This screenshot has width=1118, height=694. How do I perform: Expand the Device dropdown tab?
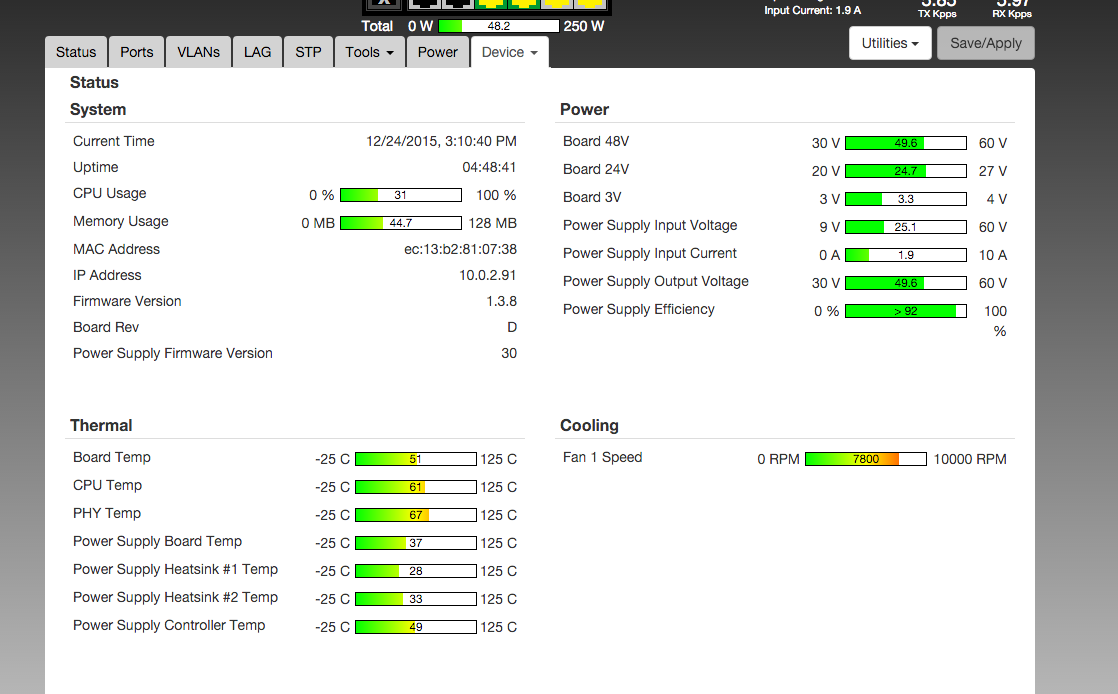tap(509, 52)
